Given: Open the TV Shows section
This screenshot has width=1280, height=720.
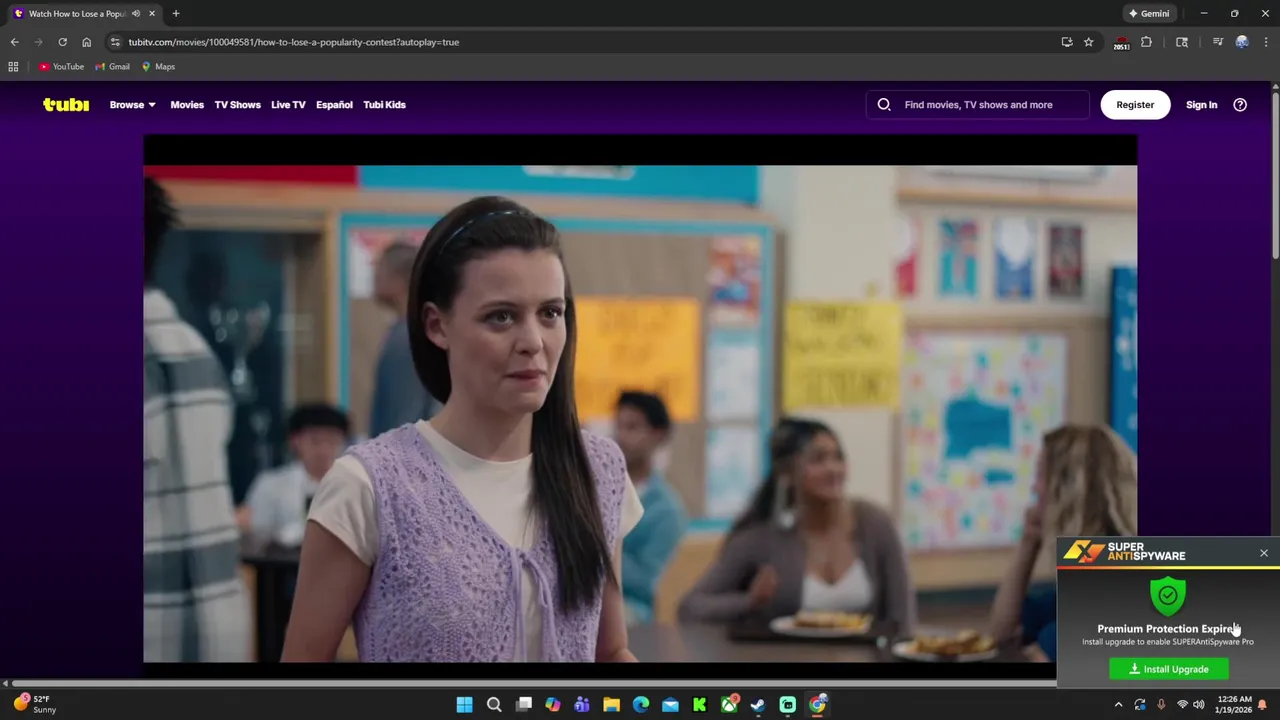Looking at the screenshot, I should pyautogui.click(x=237, y=104).
